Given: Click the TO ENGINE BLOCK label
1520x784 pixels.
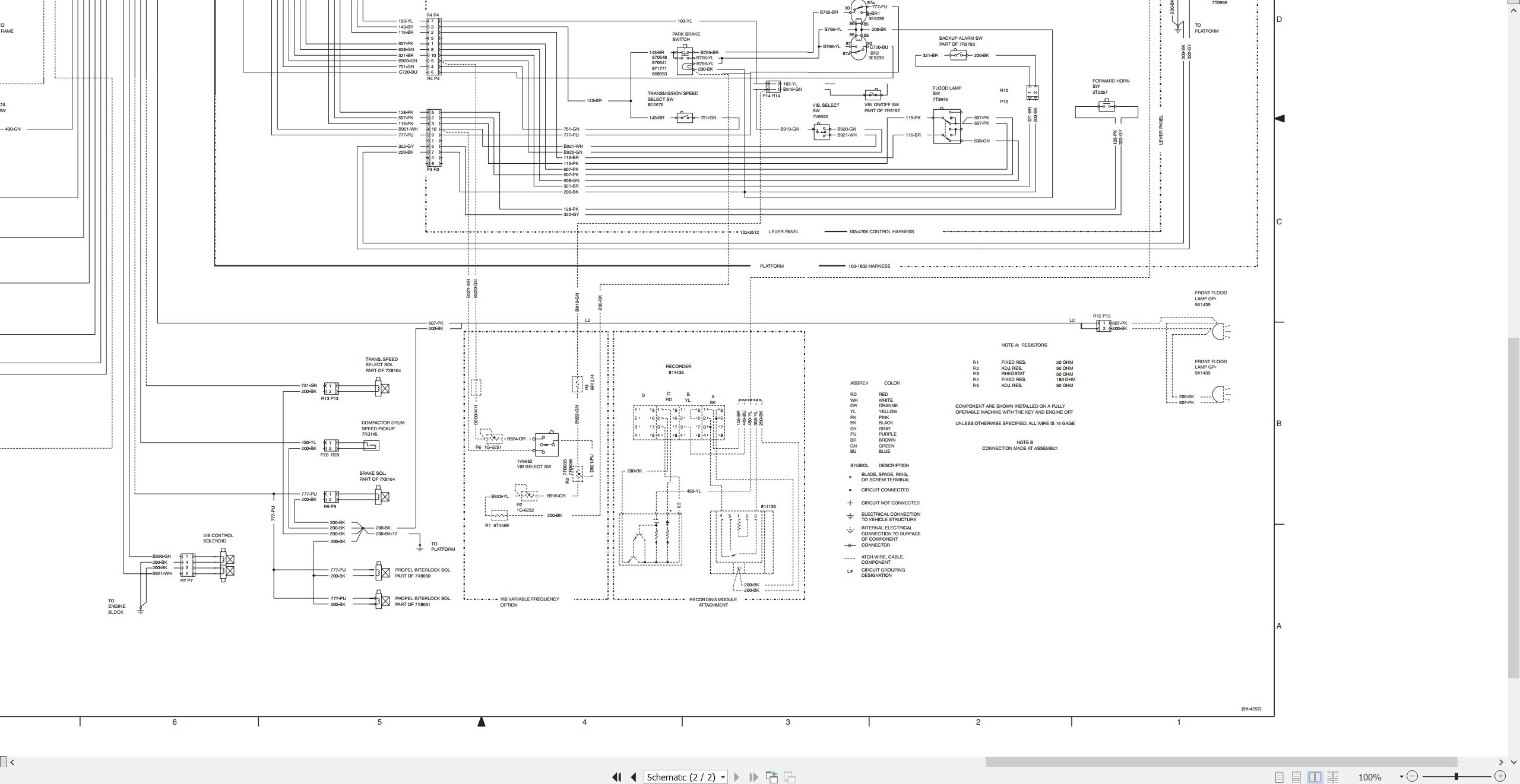Looking at the screenshot, I should 116,606.
